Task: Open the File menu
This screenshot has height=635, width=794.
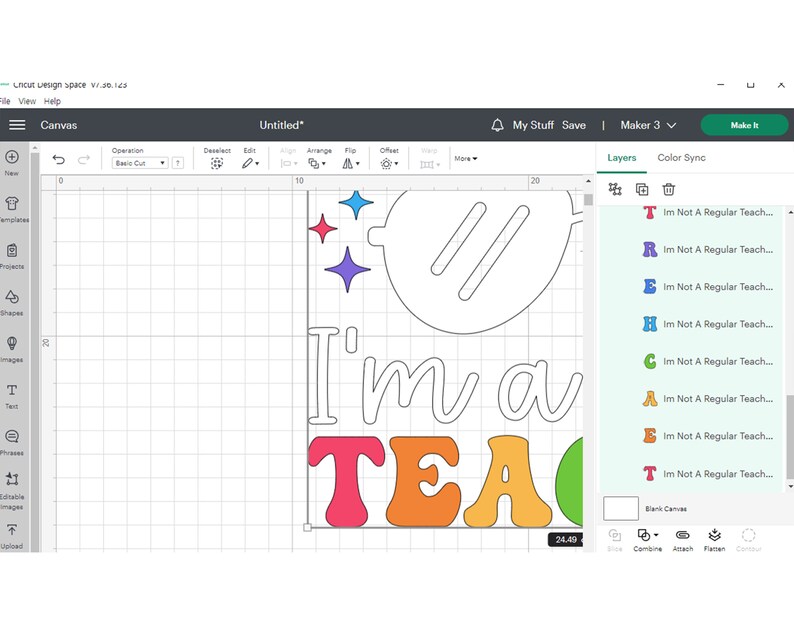Action: (5, 101)
